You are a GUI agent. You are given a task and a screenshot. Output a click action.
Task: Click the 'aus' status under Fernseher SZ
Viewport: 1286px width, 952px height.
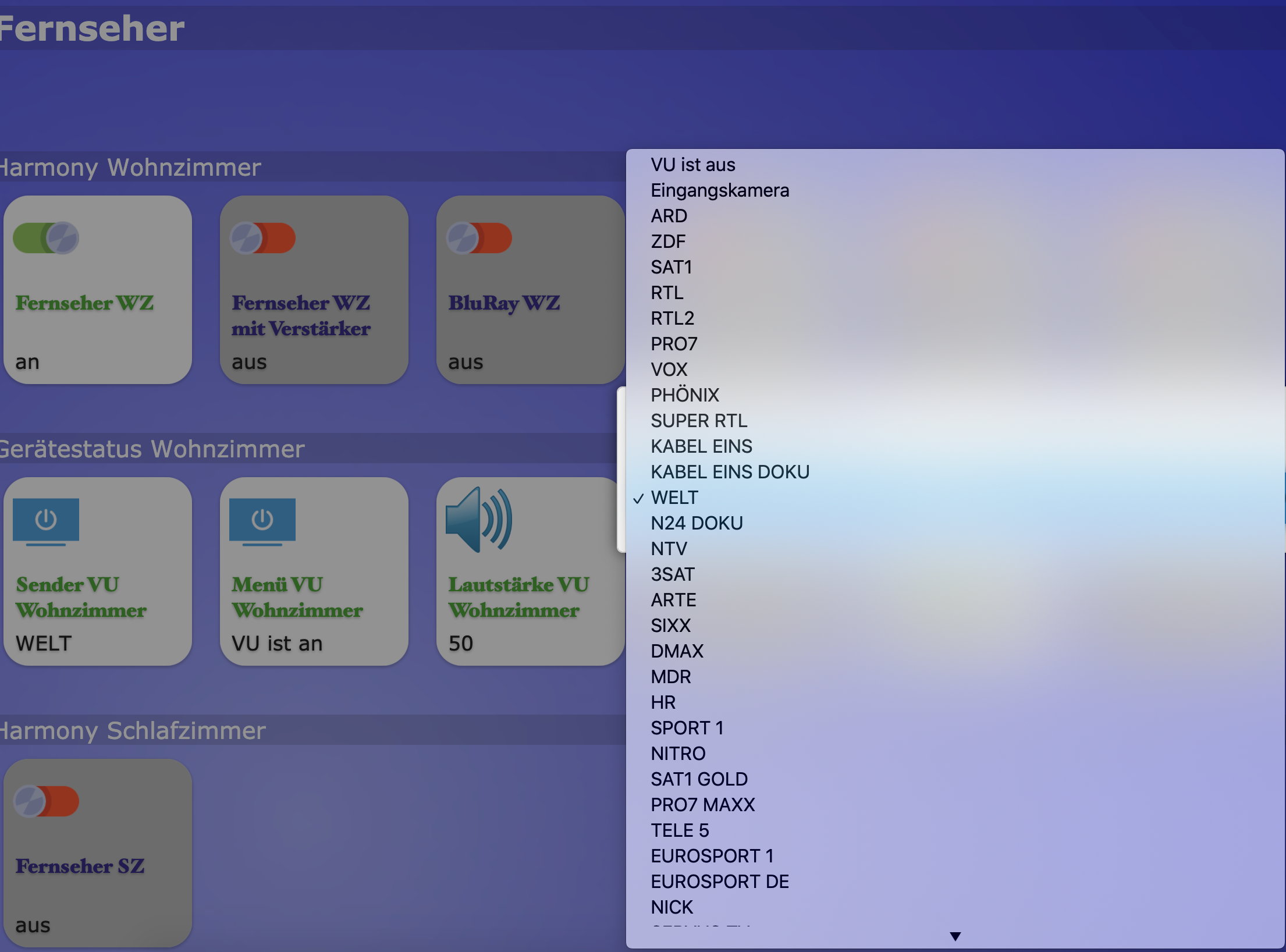pyautogui.click(x=33, y=926)
